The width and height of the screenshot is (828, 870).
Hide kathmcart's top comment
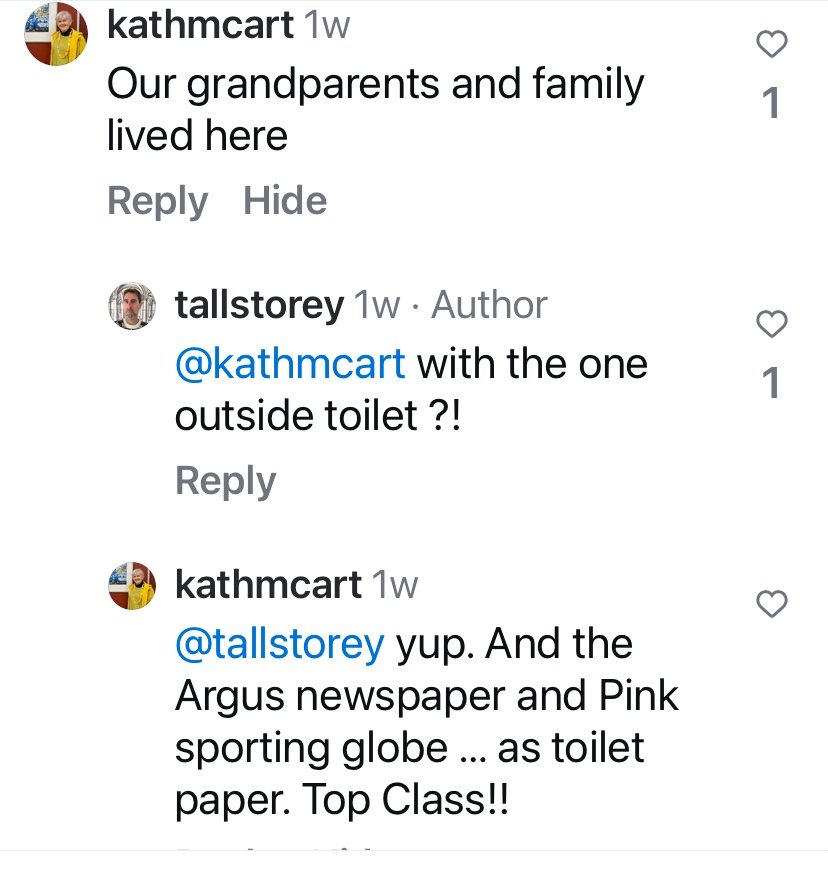point(285,201)
